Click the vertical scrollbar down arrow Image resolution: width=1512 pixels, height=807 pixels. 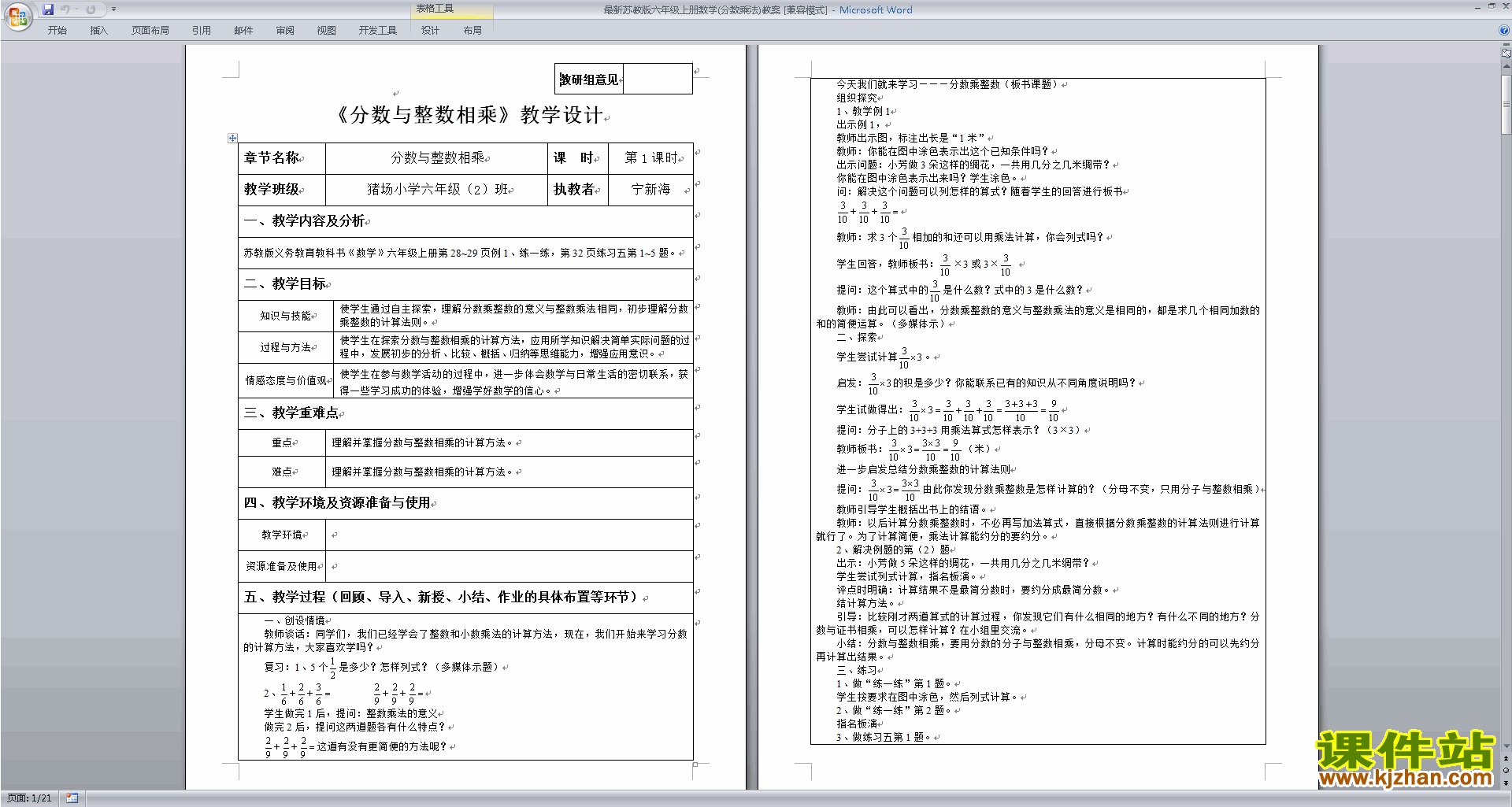coord(1506,746)
